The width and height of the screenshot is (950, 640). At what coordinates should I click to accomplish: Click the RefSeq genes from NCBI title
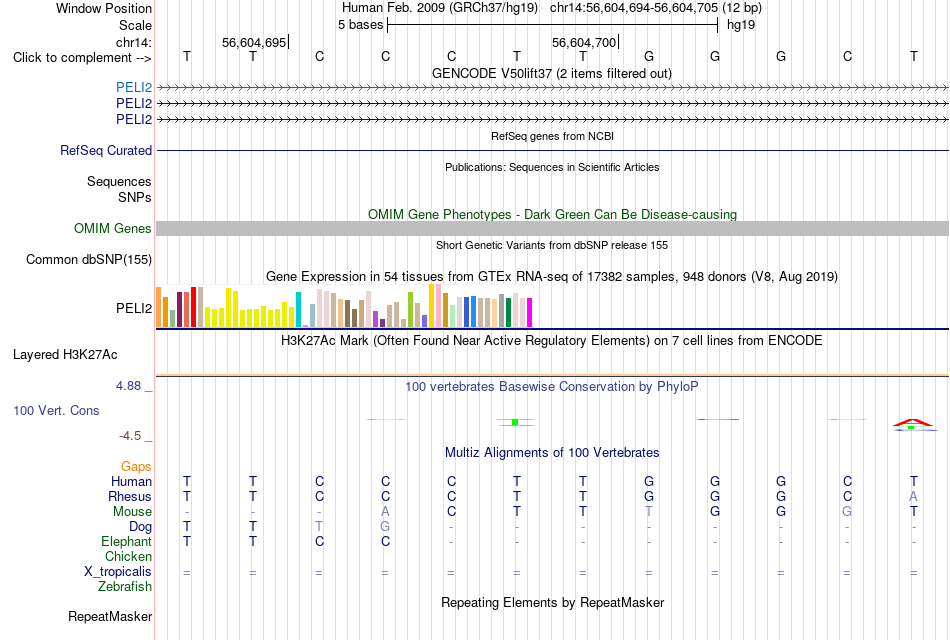552,136
